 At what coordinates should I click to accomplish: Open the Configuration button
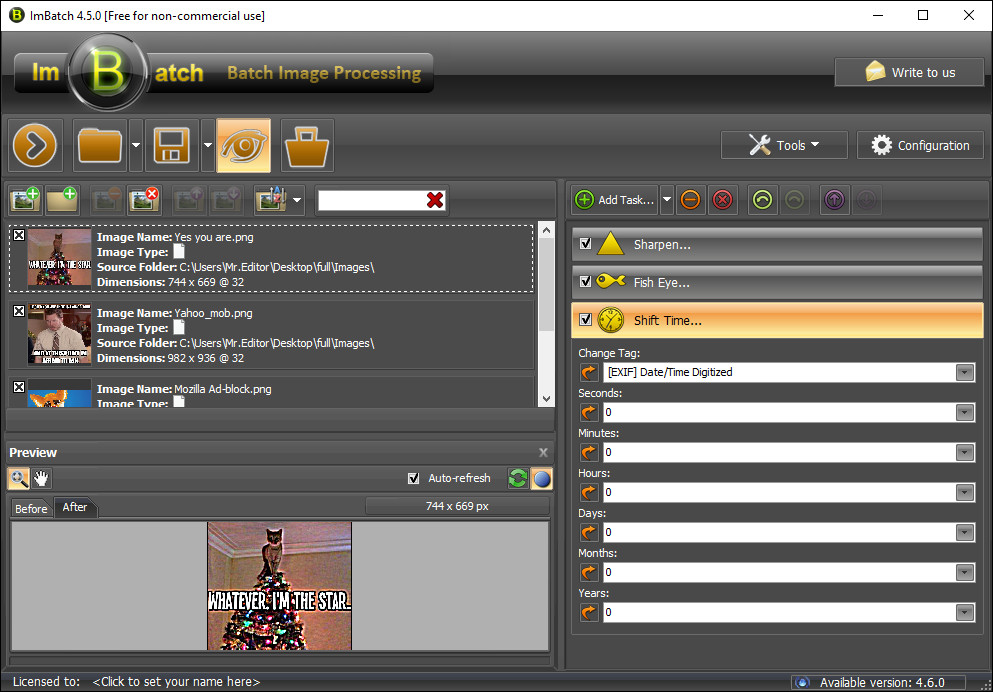point(920,145)
